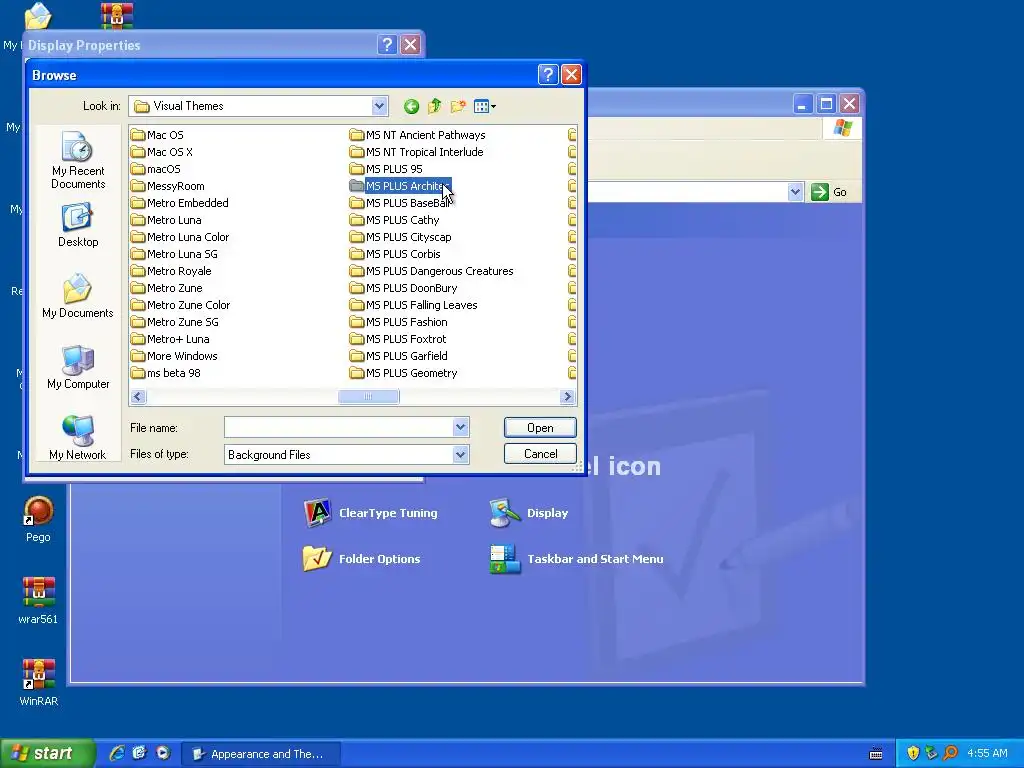
Task: Select the MS PLUS DoonBury folder
Action: click(x=404, y=288)
